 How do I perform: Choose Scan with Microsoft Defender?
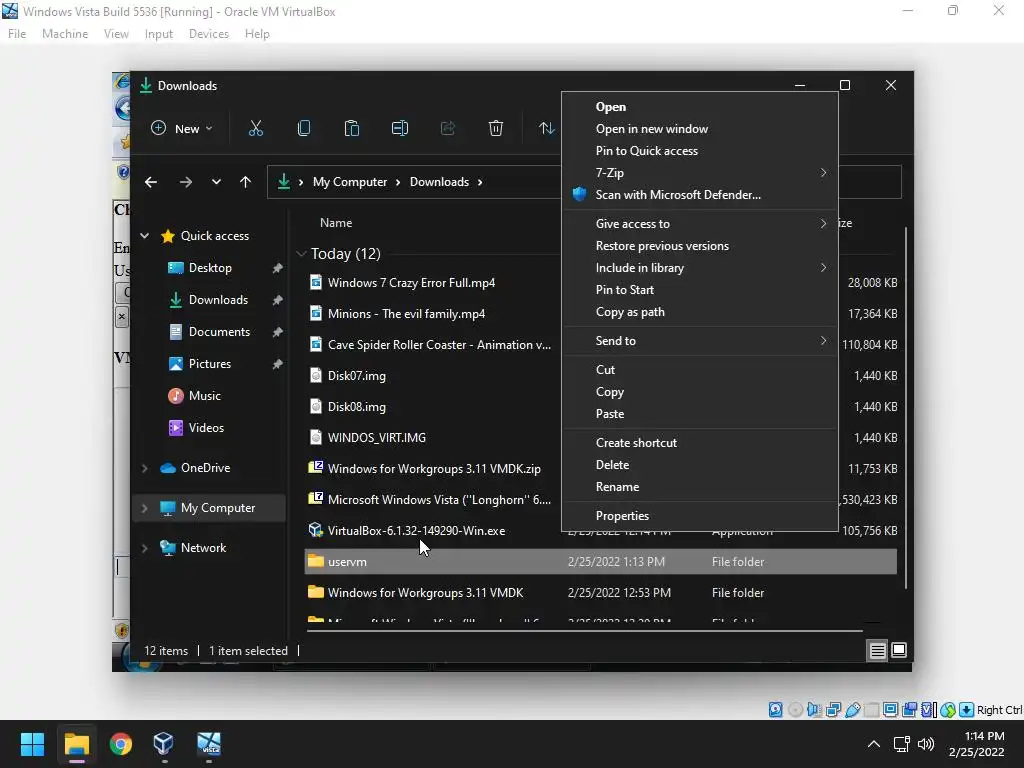coord(700,195)
